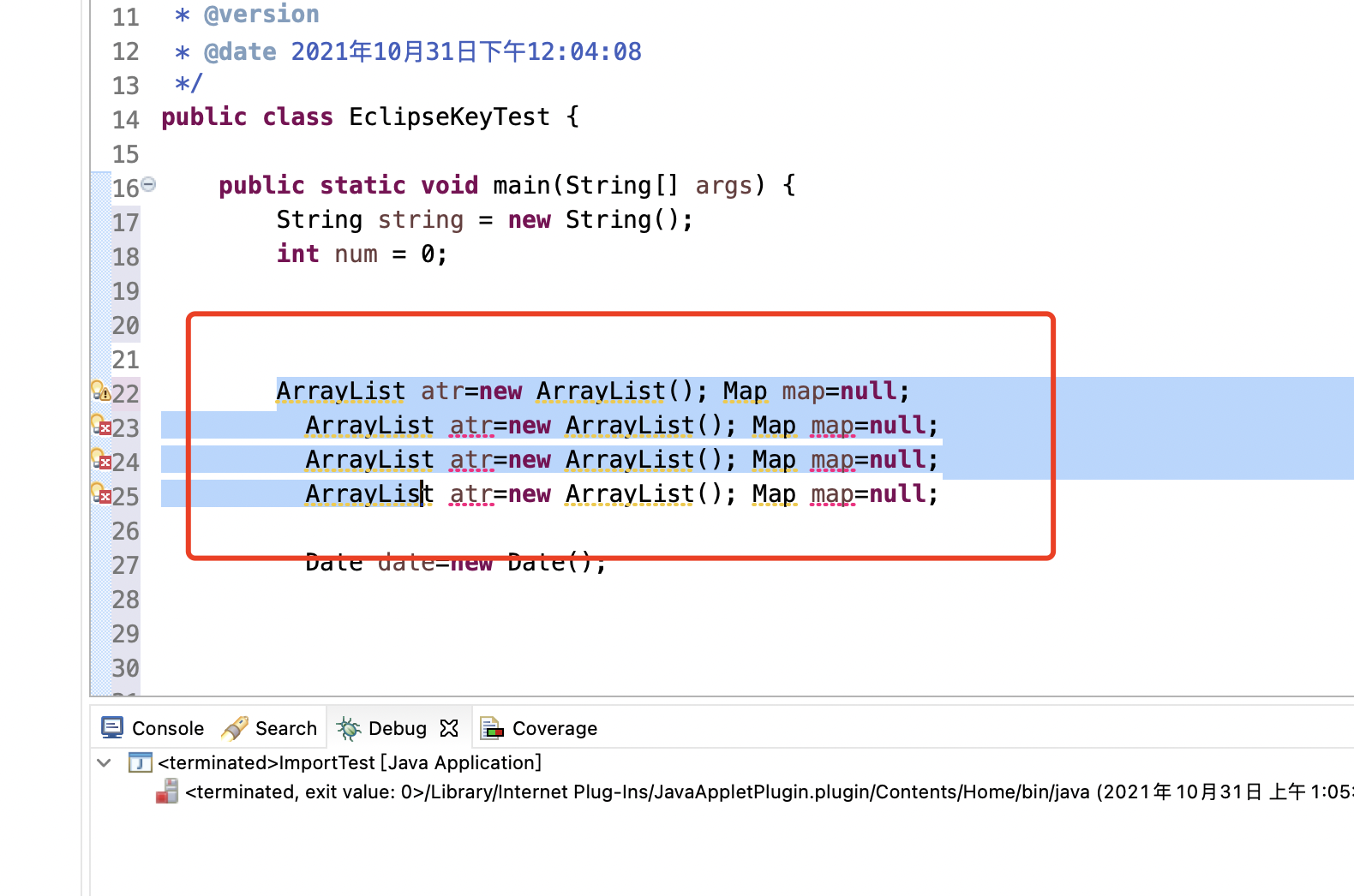The height and width of the screenshot is (896, 1354).
Task: Click the Console monitor icon
Action: click(112, 728)
